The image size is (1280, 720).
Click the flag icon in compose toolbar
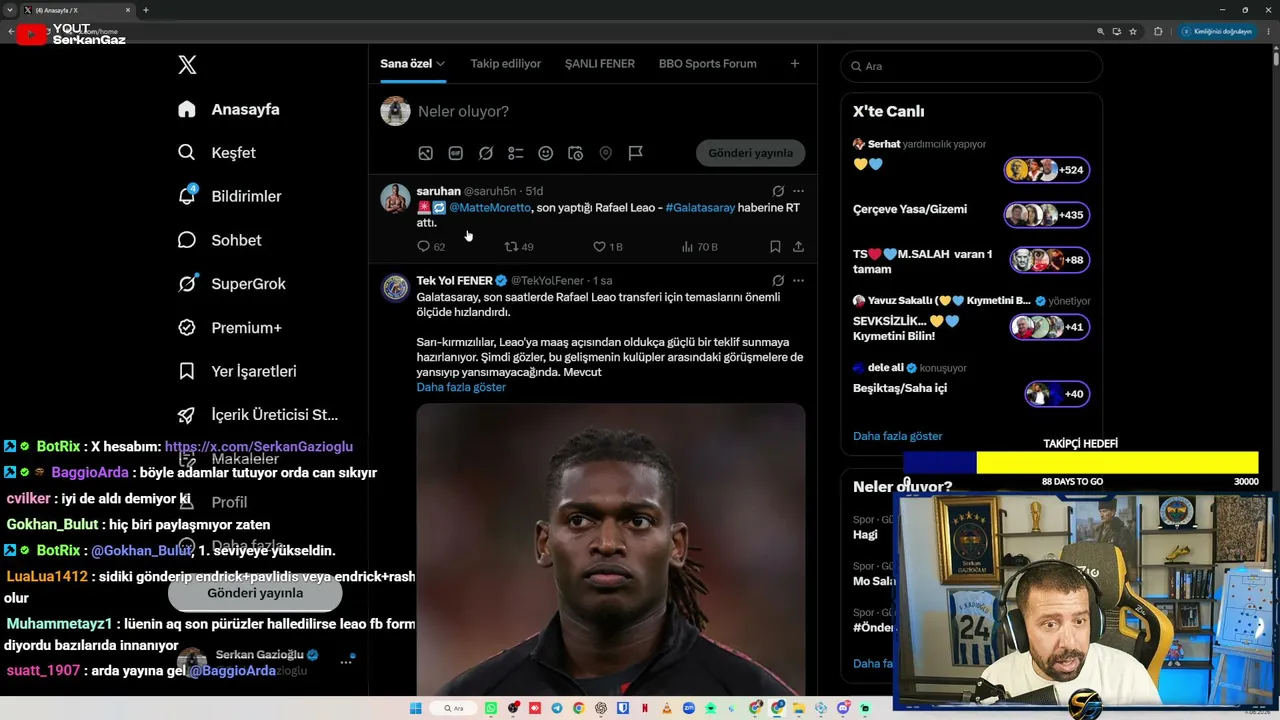point(636,153)
